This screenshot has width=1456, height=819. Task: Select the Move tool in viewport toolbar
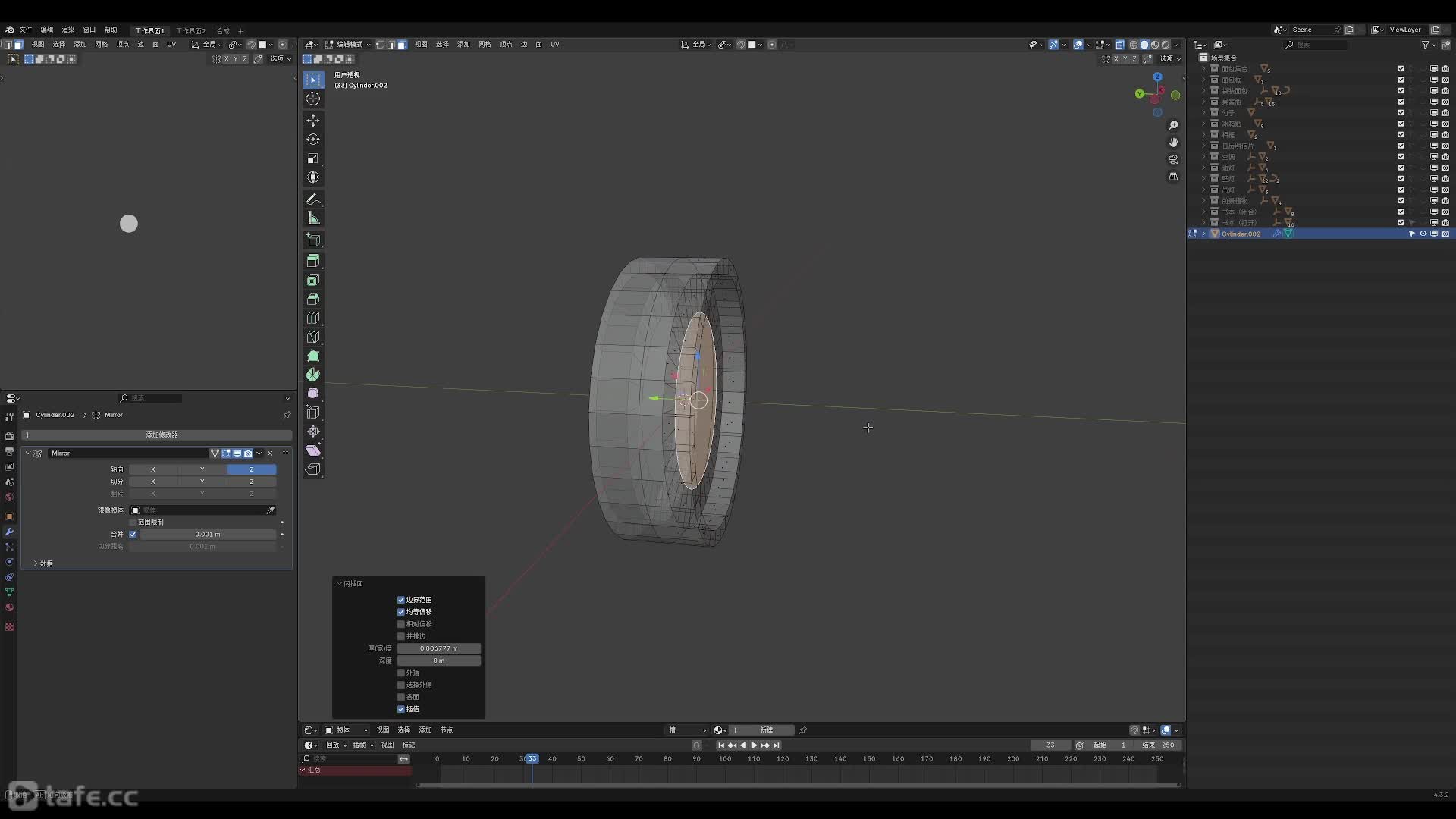313,121
